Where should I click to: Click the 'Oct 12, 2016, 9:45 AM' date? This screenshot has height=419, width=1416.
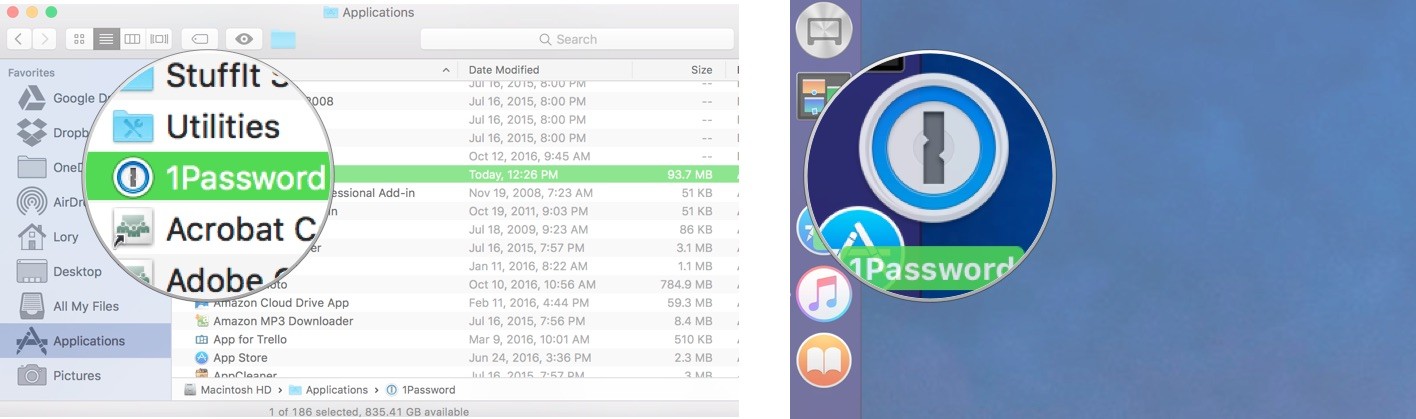(529, 156)
